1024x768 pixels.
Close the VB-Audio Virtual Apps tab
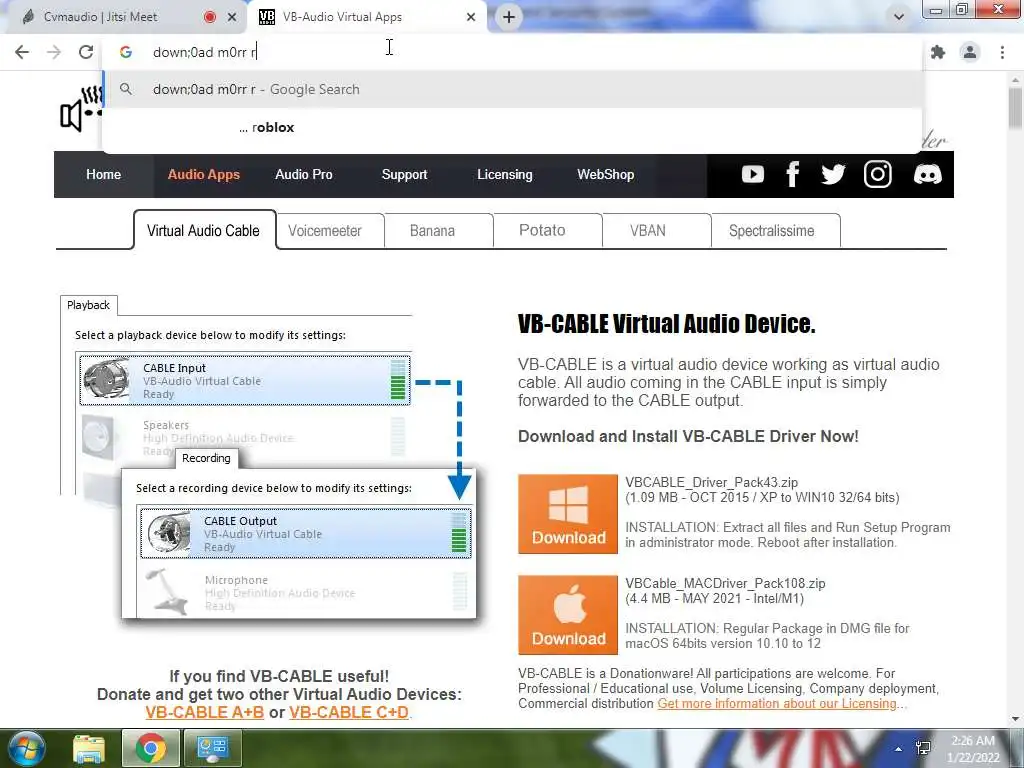click(x=471, y=17)
